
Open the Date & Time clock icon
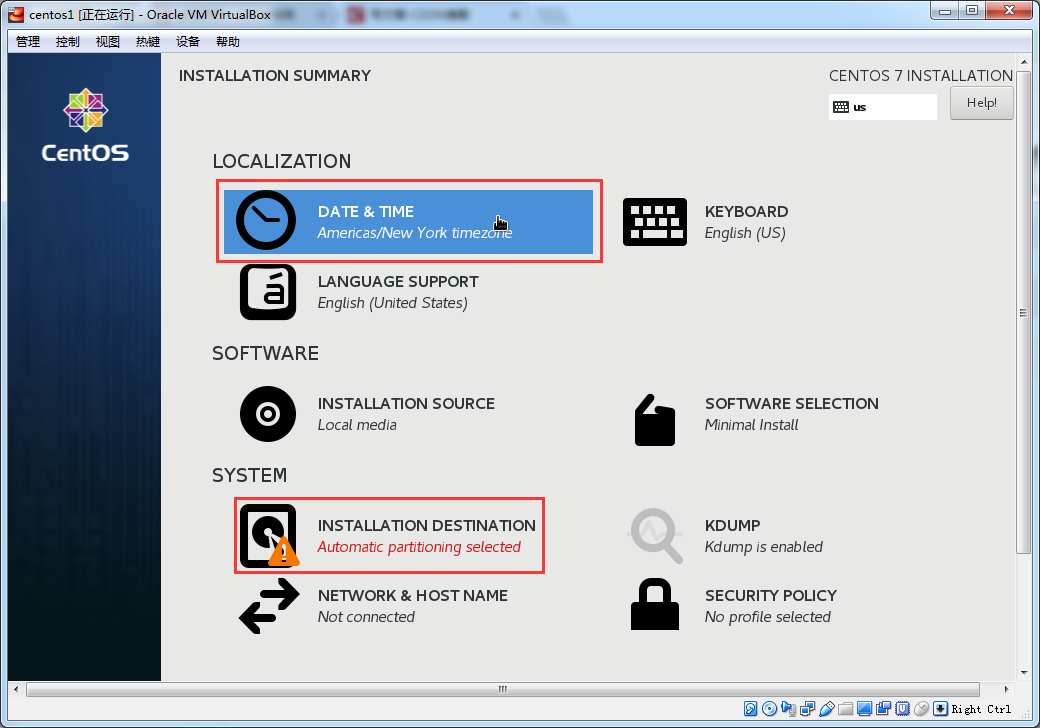266,221
